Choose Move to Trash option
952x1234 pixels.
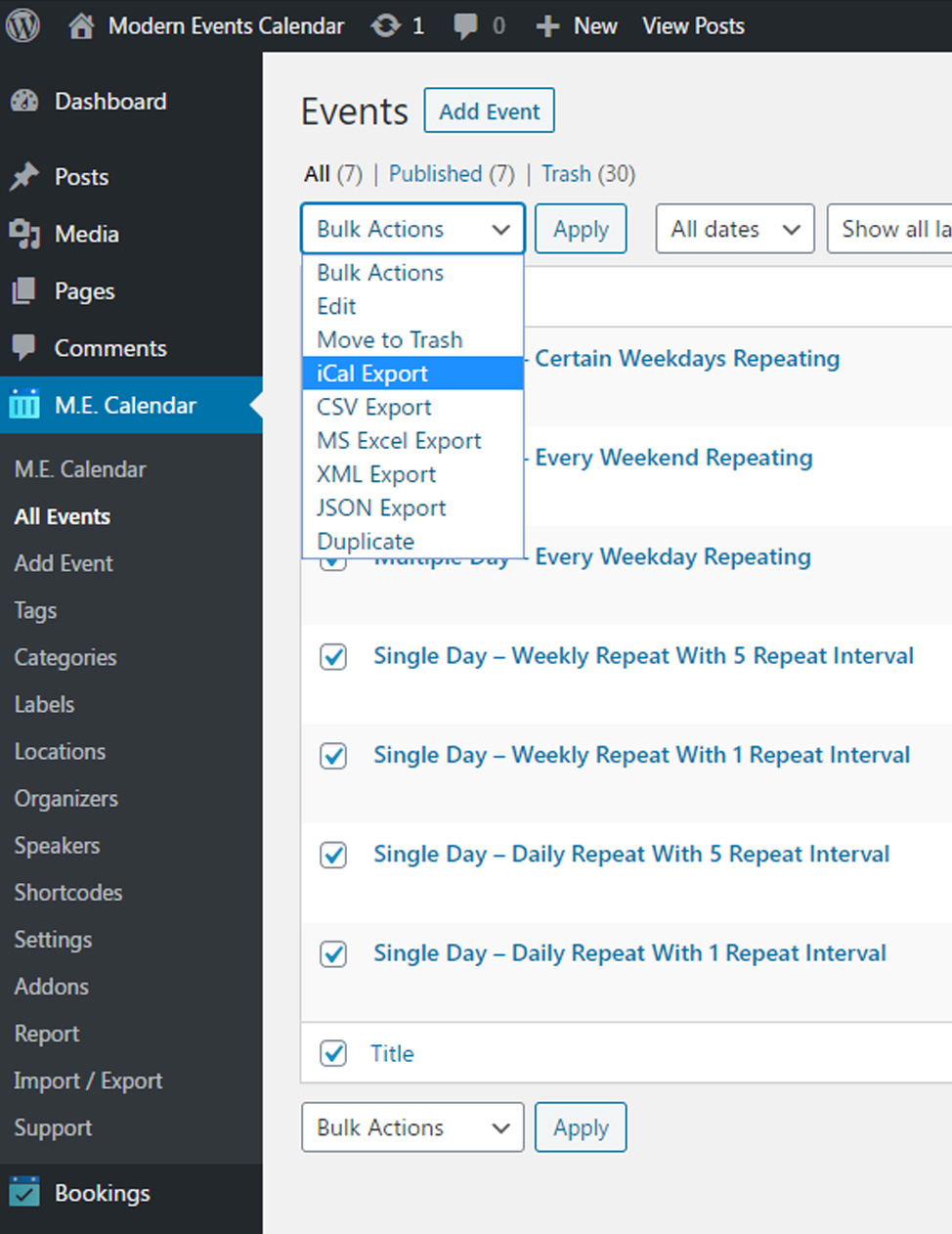(x=412, y=339)
